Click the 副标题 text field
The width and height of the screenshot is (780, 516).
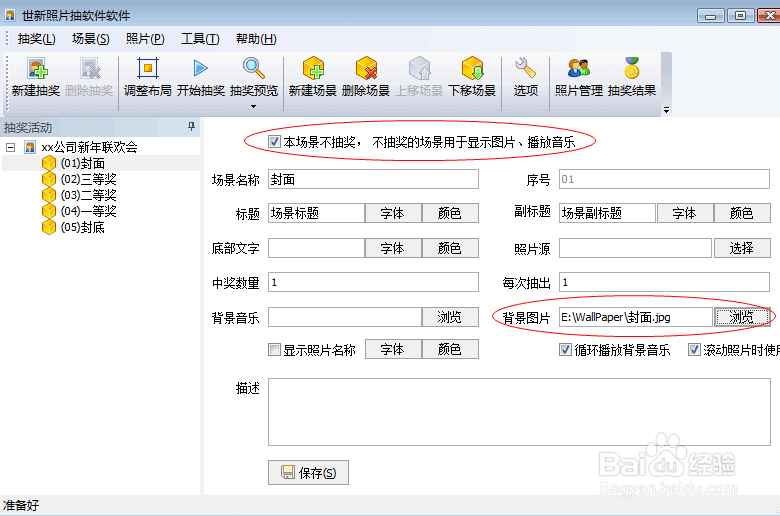pyautogui.click(x=607, y=213)
